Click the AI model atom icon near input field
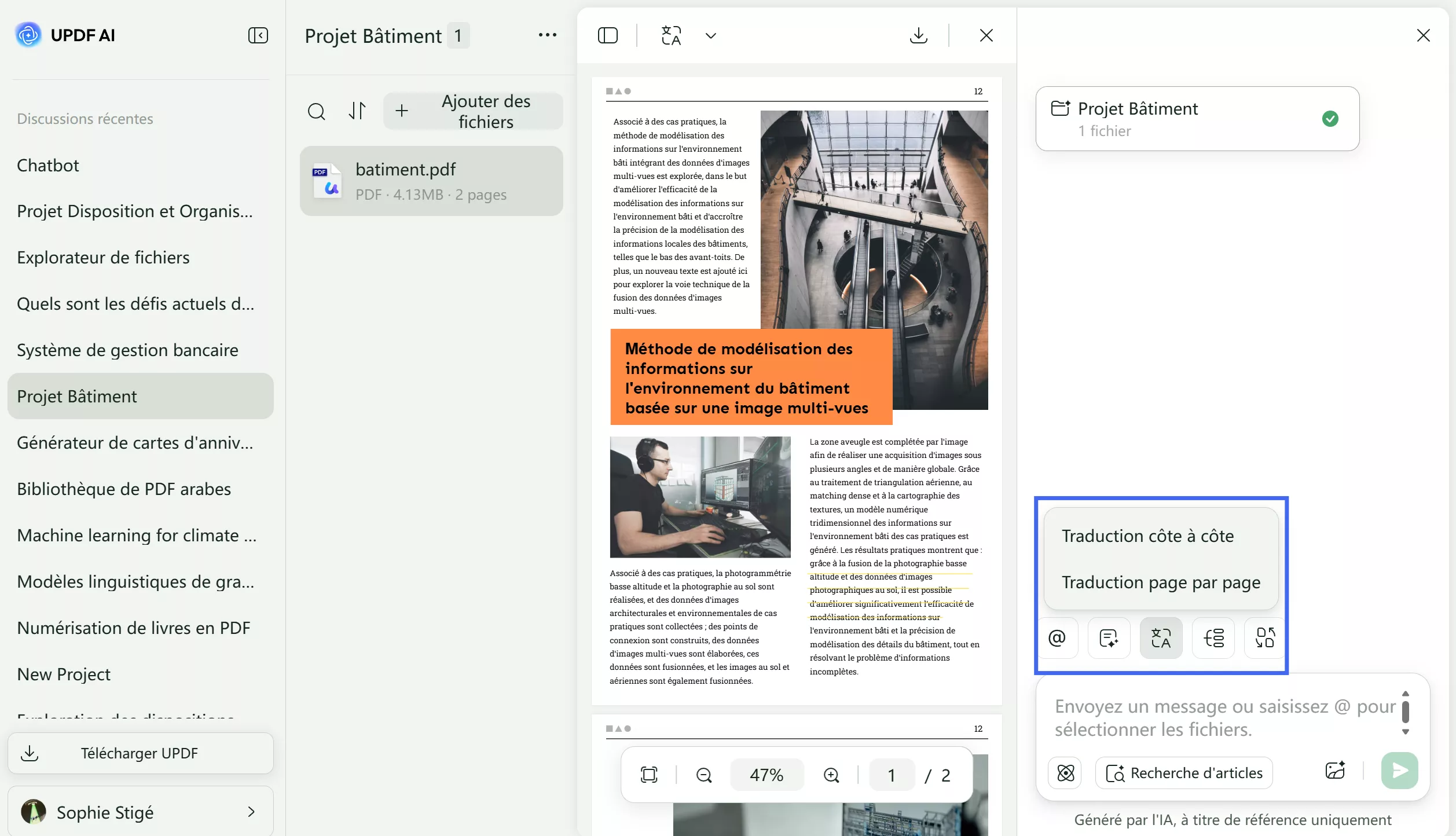Image resolution: width=1456 pixels, height=836 pixels. click(1065, 772)
